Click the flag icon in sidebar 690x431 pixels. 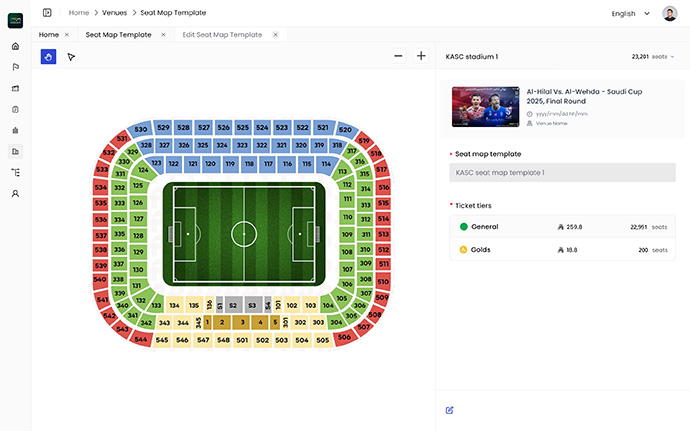click(15, 67)
